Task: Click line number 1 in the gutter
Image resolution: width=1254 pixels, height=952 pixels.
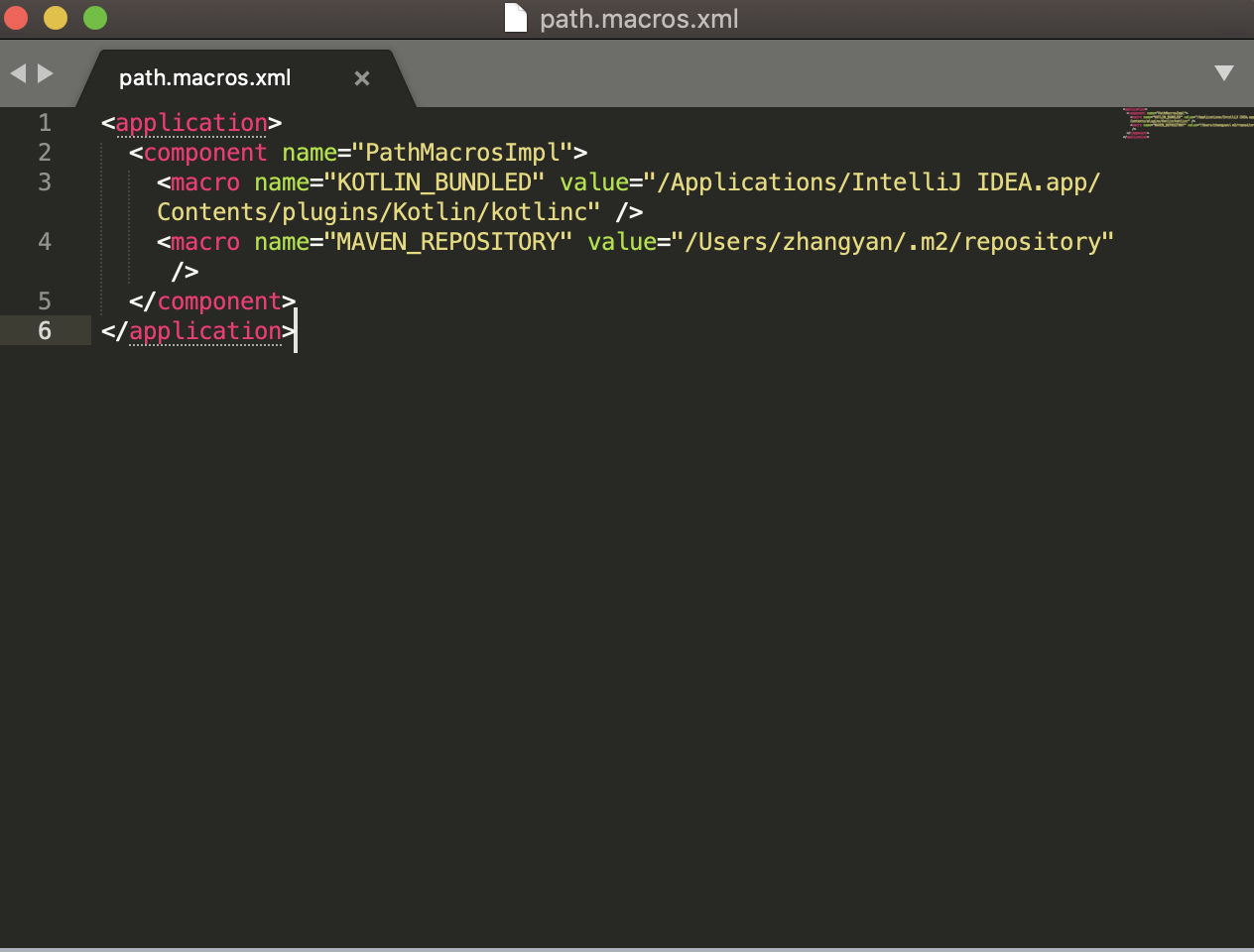Action: coord(45,123)
